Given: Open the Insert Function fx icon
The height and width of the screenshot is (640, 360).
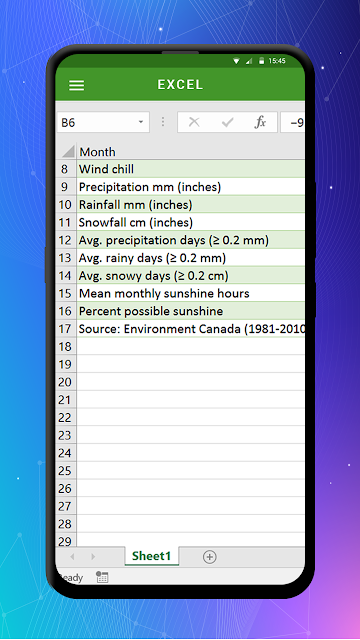Looking at the screenshot, I should click(260, 122).
